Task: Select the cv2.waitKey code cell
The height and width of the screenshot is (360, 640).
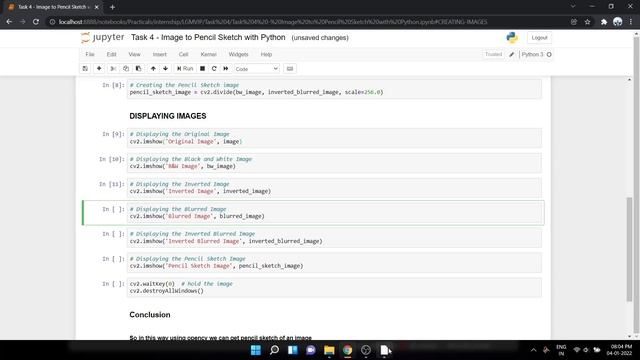Action: pos(334,287)
